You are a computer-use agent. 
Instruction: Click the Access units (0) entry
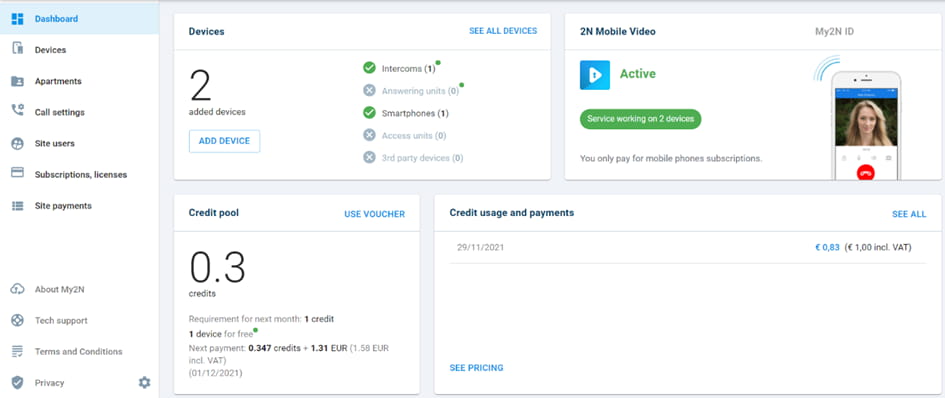click(413, 136)
